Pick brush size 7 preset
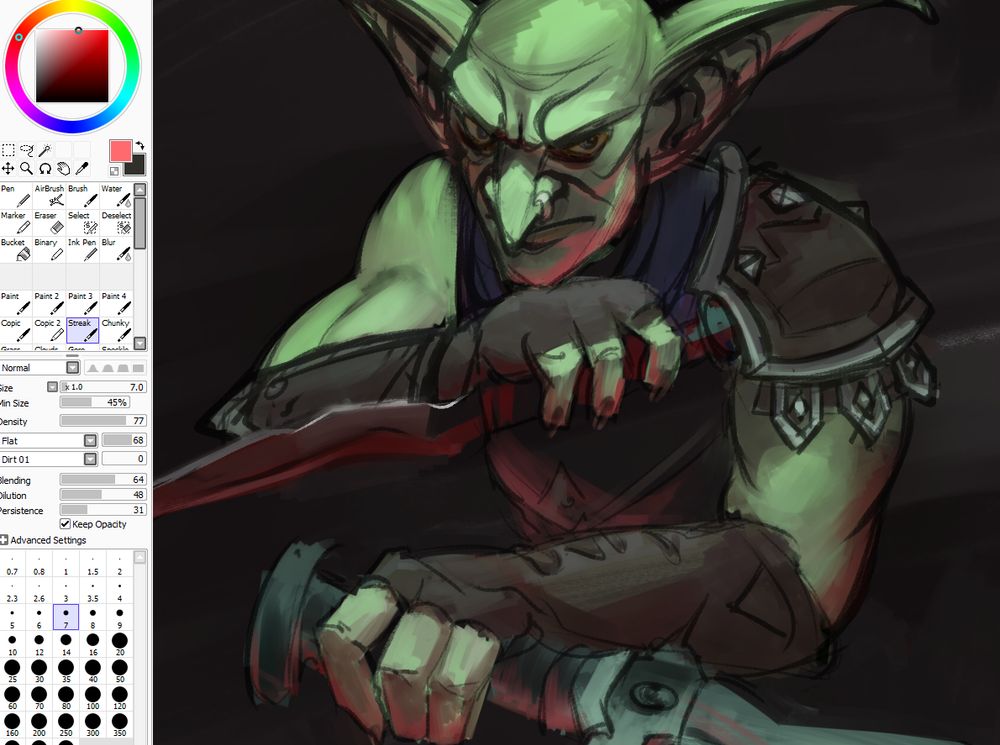 [66, 617]
